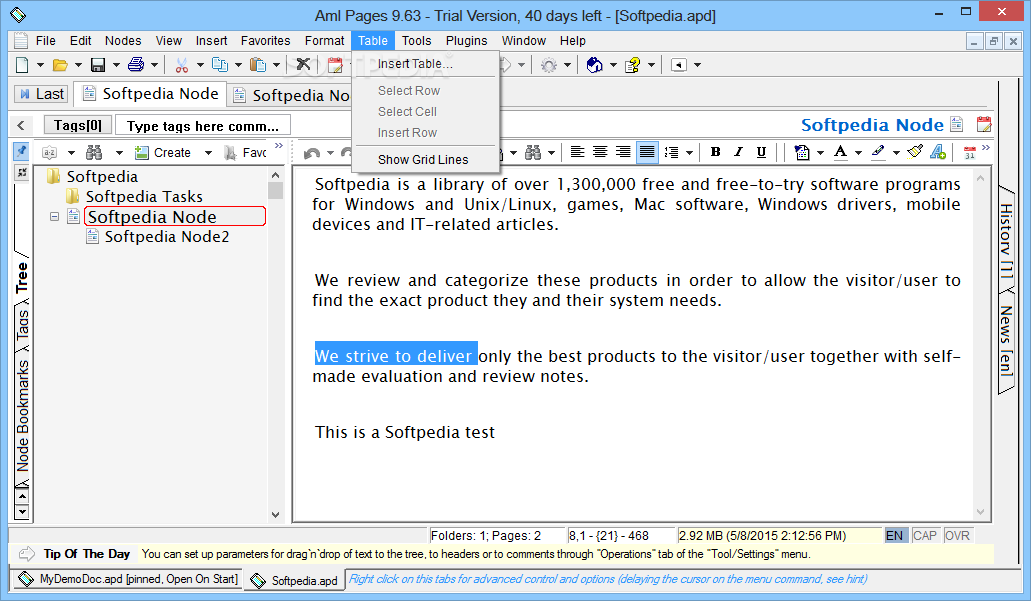Set center text alignment
The width and height of the screenshot is (1031, 601).
tap(600, 153)
